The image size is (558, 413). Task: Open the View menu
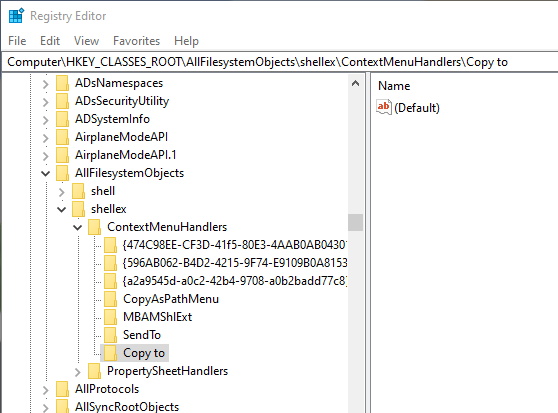pyautogui.click(x=86, y=41)
